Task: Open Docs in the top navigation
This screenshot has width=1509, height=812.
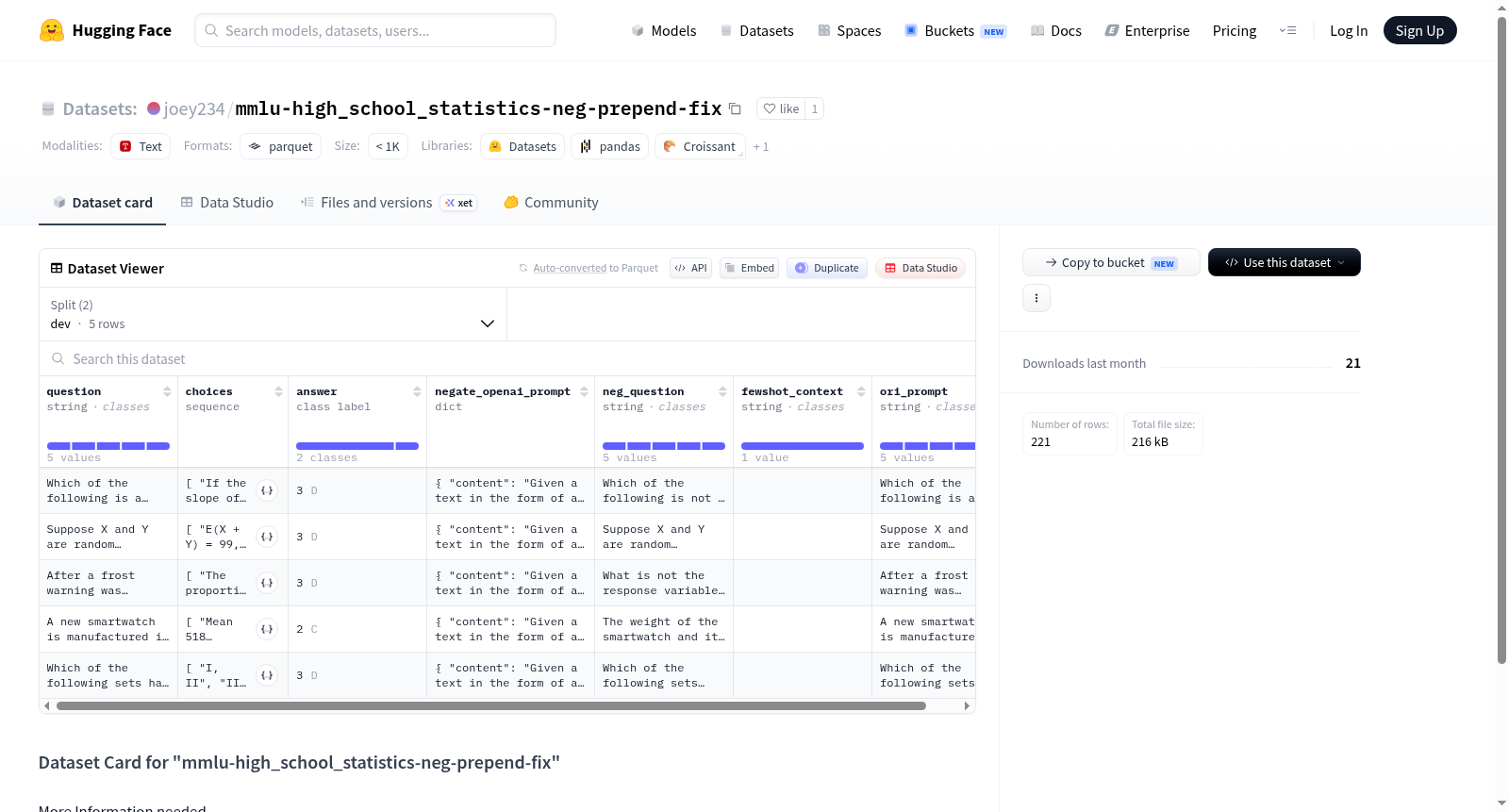Action: coord(1056,31)
